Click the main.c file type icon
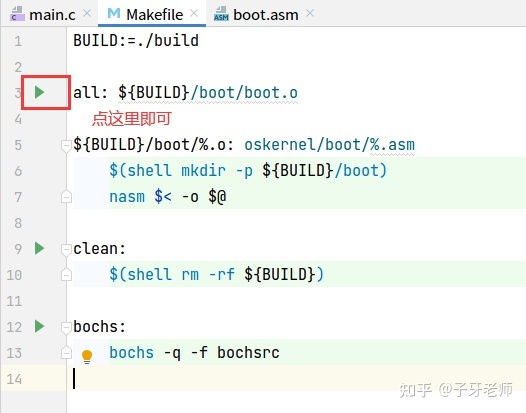This screenshot has height=413, width=526. tap(17, 14)
